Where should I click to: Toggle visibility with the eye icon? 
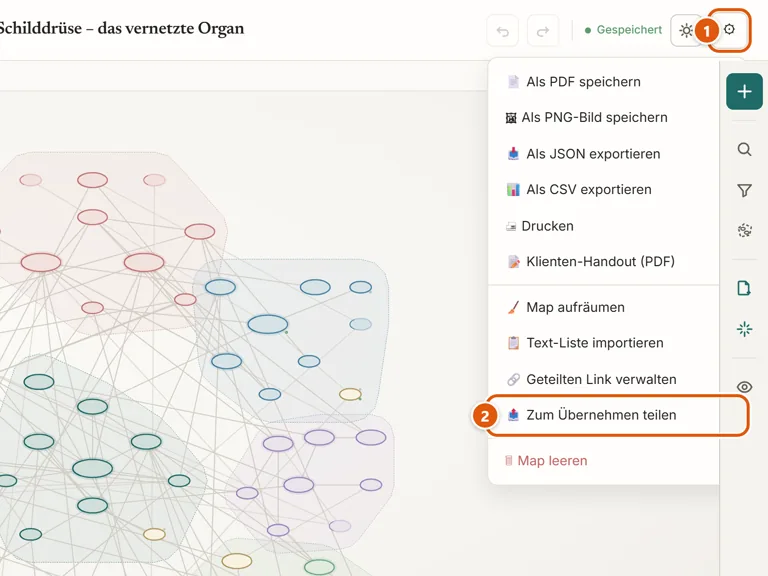744,387
